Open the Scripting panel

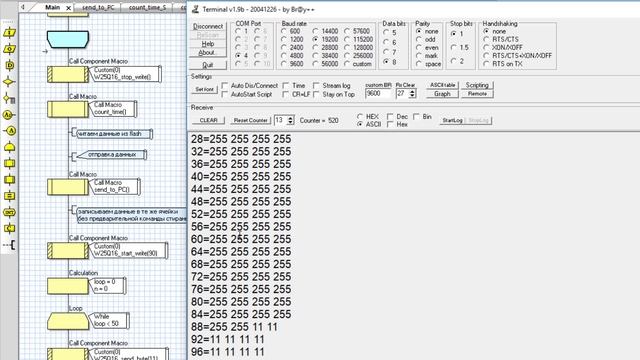(477, 85)
